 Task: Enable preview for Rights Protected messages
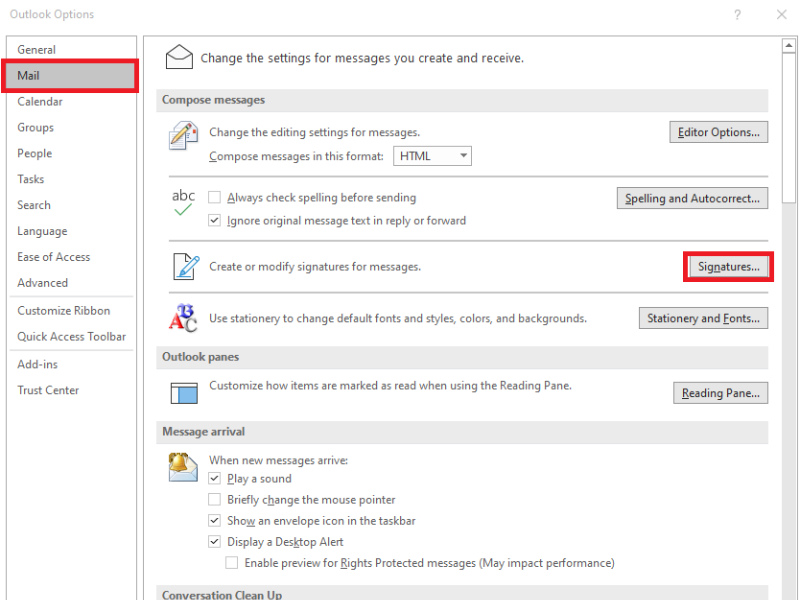pos(232,563)
